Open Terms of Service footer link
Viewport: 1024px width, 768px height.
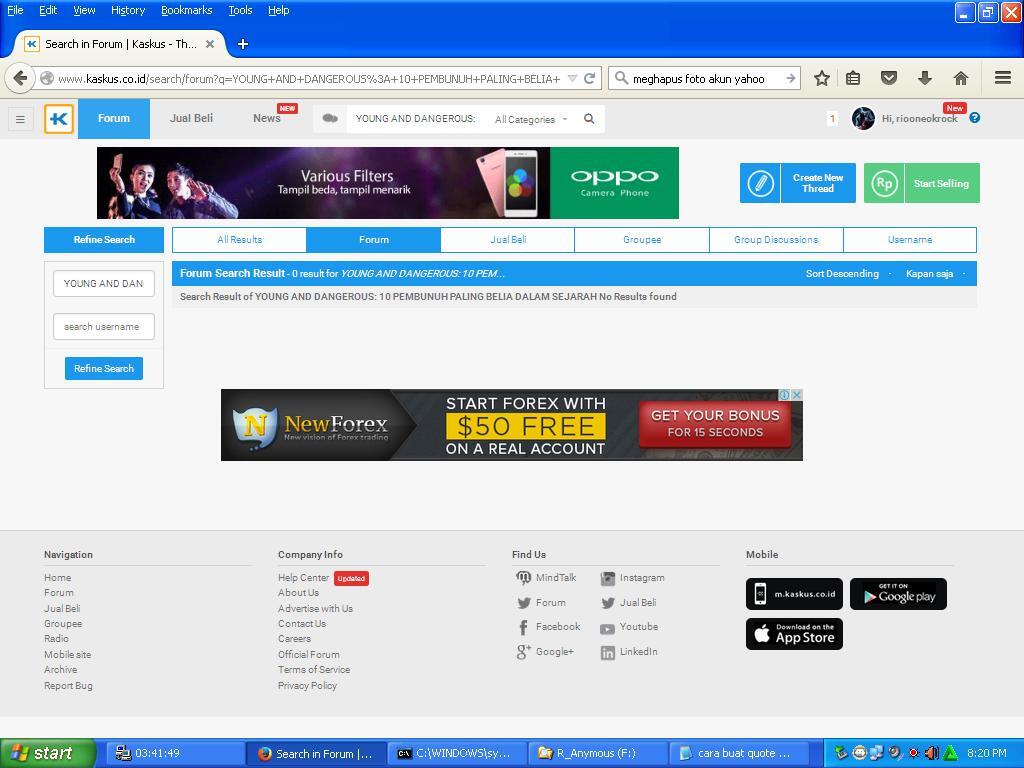point(314,669)
